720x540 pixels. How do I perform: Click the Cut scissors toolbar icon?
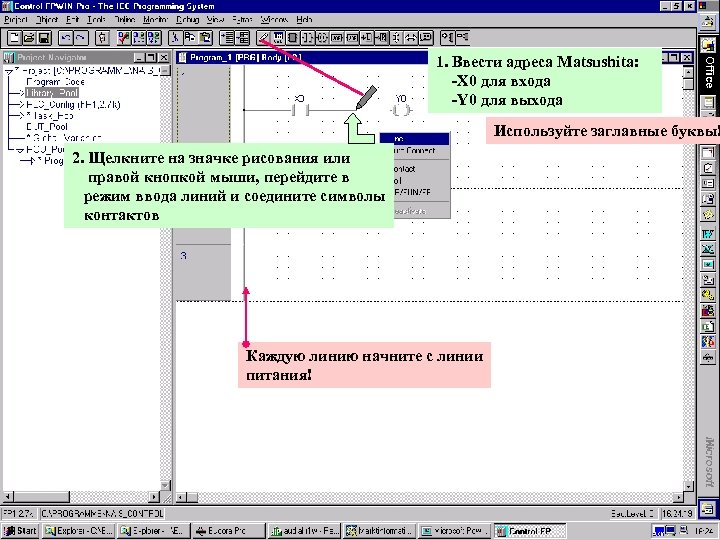(174, 38)
